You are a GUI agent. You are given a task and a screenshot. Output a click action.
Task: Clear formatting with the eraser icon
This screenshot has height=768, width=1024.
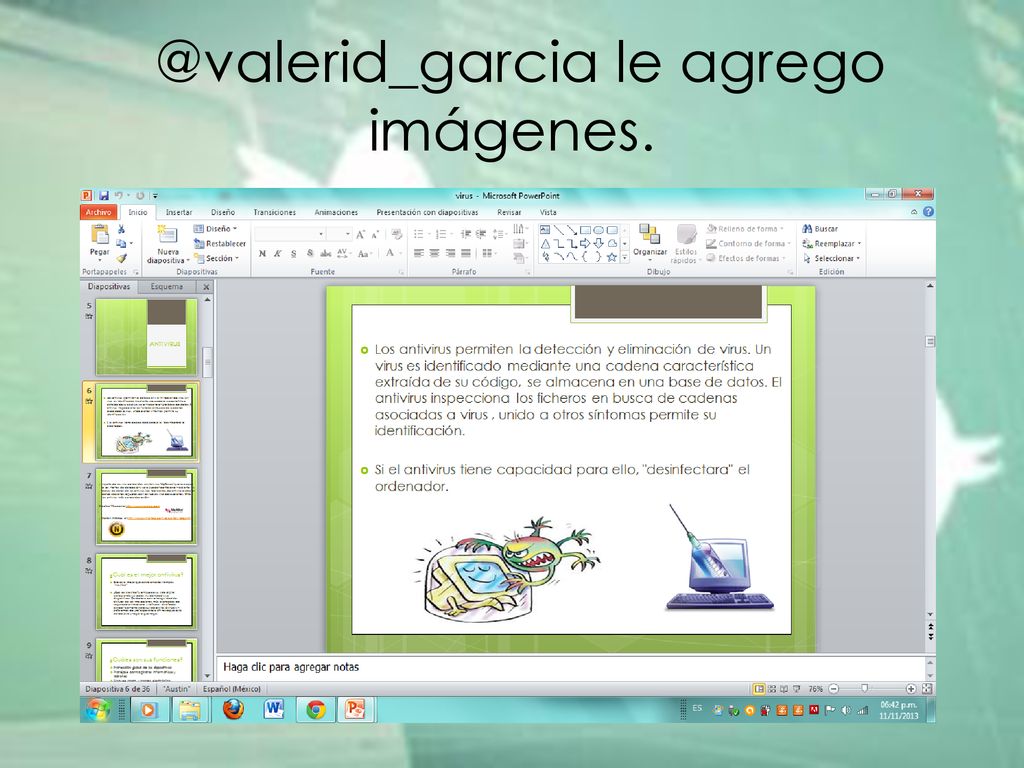point(396,234)
